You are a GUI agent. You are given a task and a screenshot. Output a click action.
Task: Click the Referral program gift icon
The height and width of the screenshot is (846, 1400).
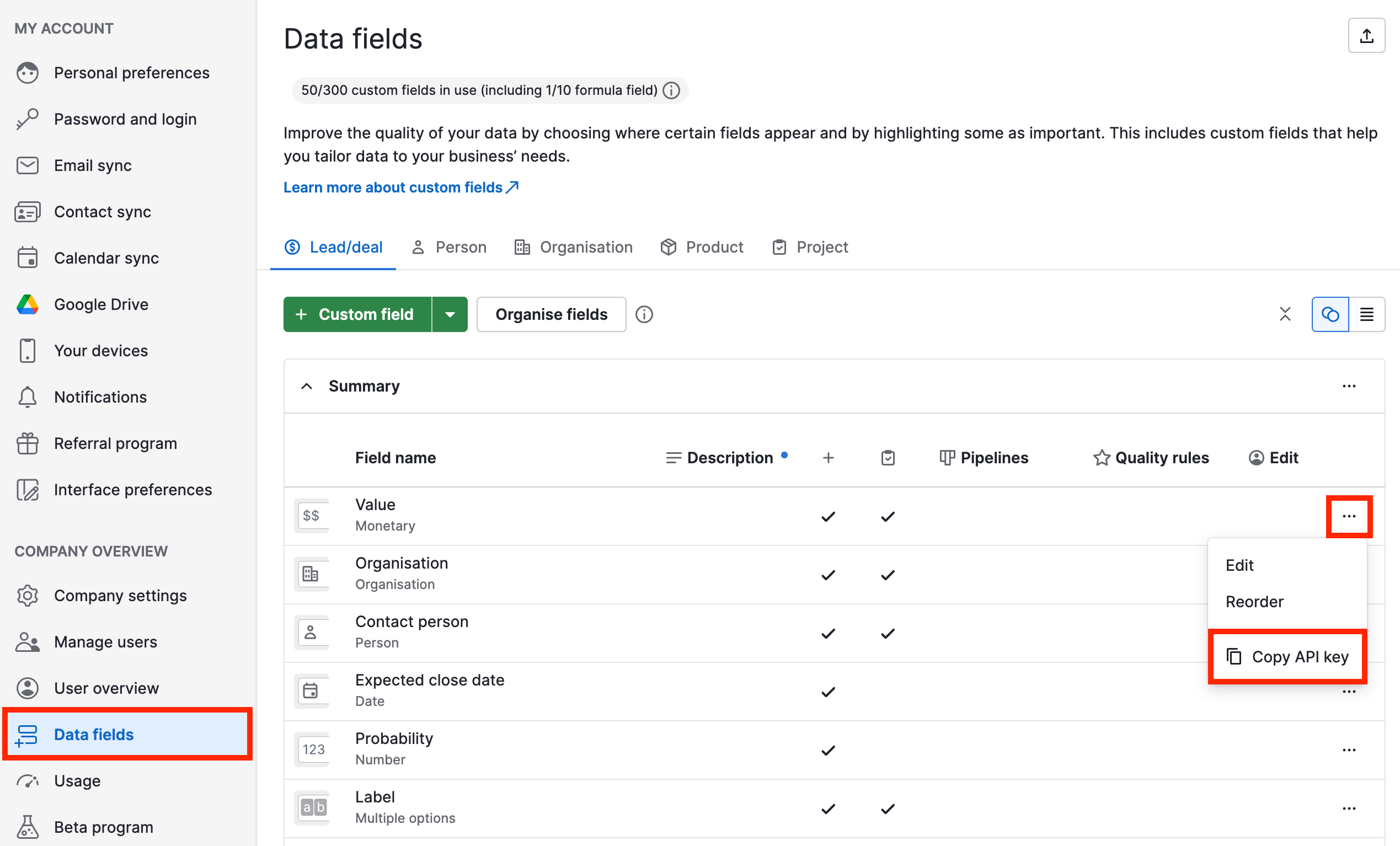(27, 443)
